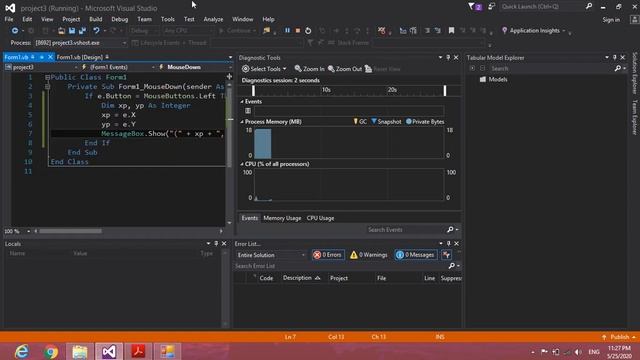Pause debugging with the Break All button

pyautogui.click(x=287, y=31)
